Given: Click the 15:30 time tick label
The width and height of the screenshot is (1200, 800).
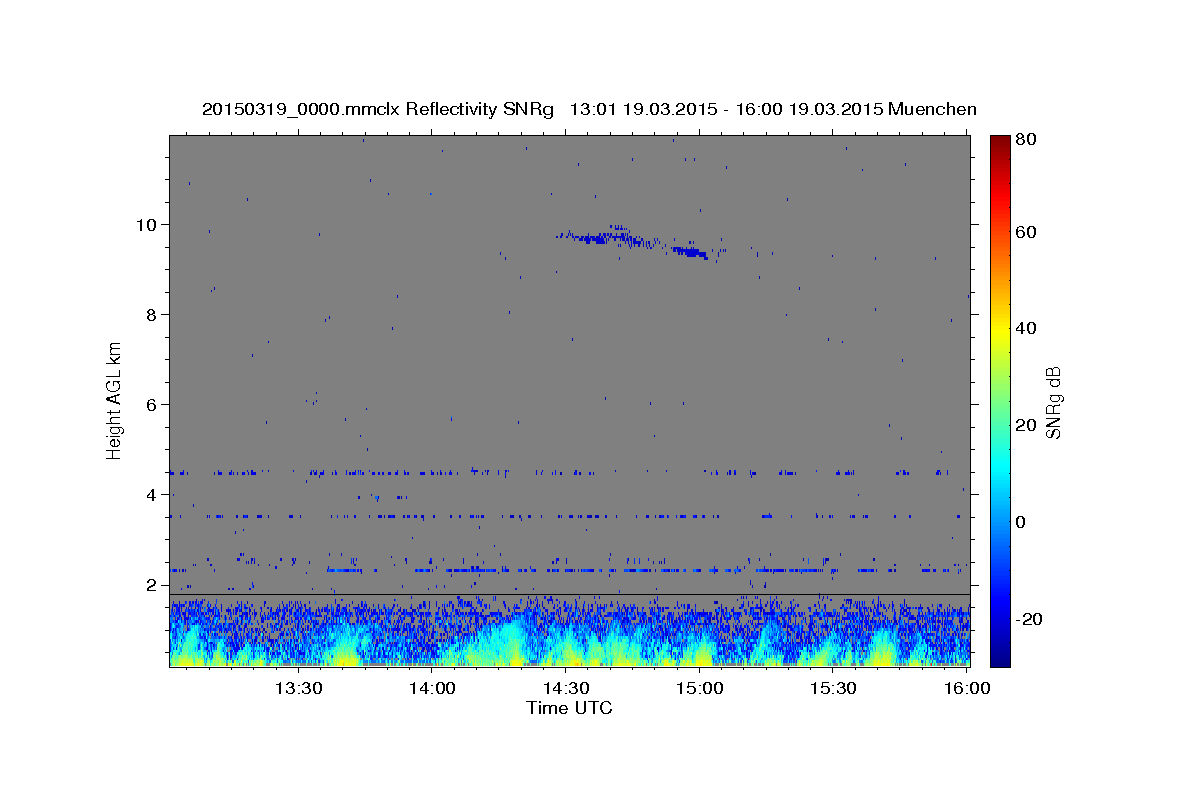Looking at the screenshot, I should [x=833, y=688].
